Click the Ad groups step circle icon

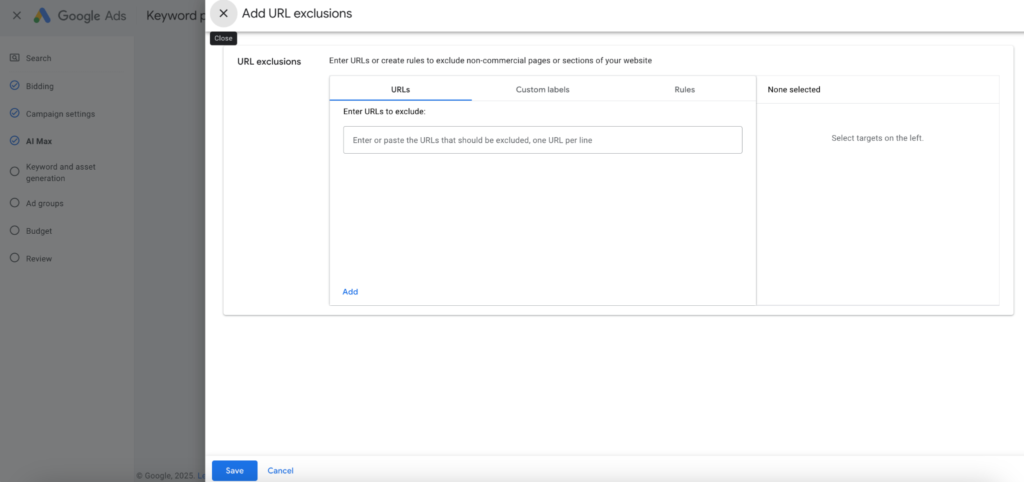tap(14, 203)
